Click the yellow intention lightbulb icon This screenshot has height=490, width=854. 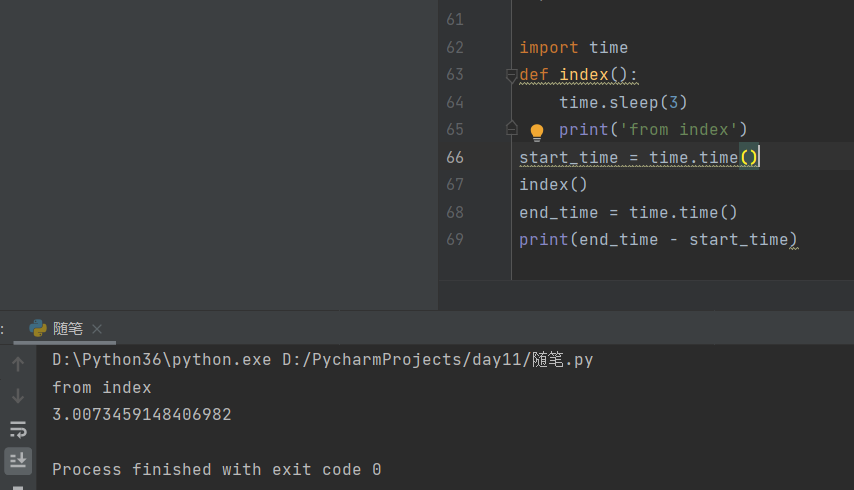pyautogui.click(x=537, y=131)
